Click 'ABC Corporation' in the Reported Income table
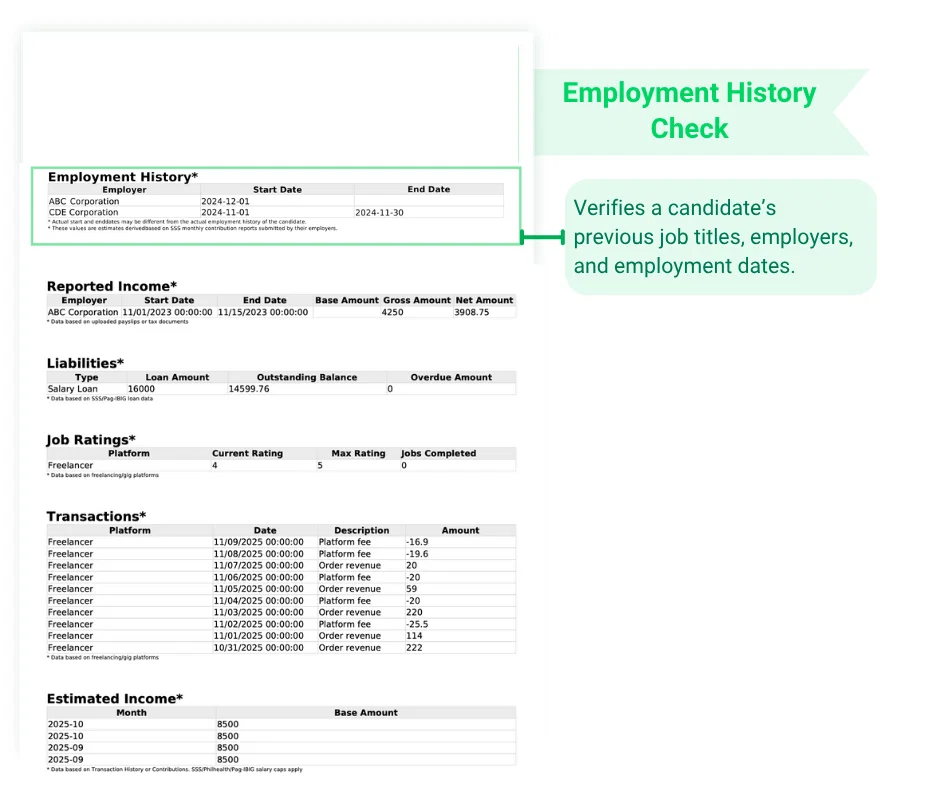940x788 pixels. 83,312
